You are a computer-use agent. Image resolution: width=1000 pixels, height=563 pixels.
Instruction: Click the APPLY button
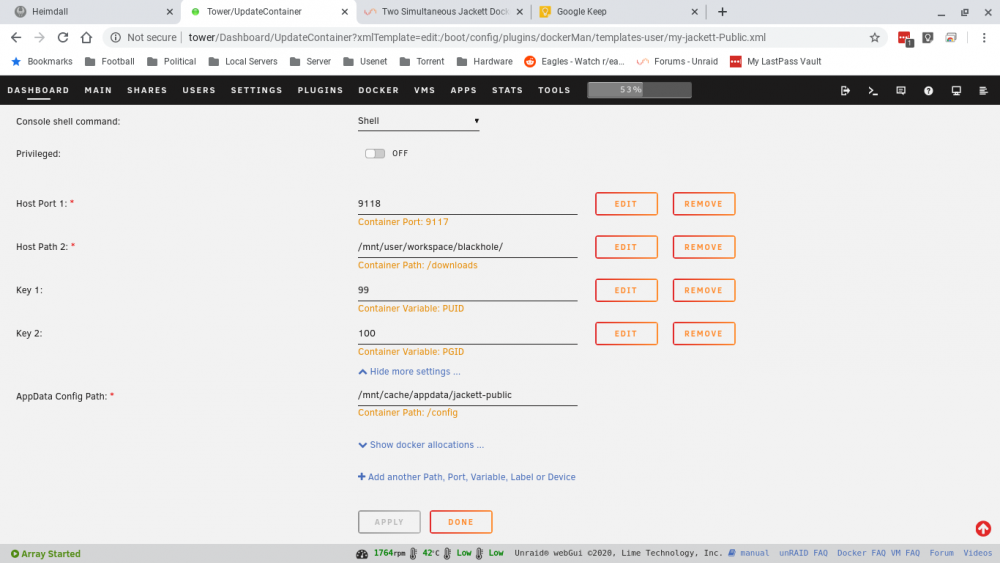389,522
